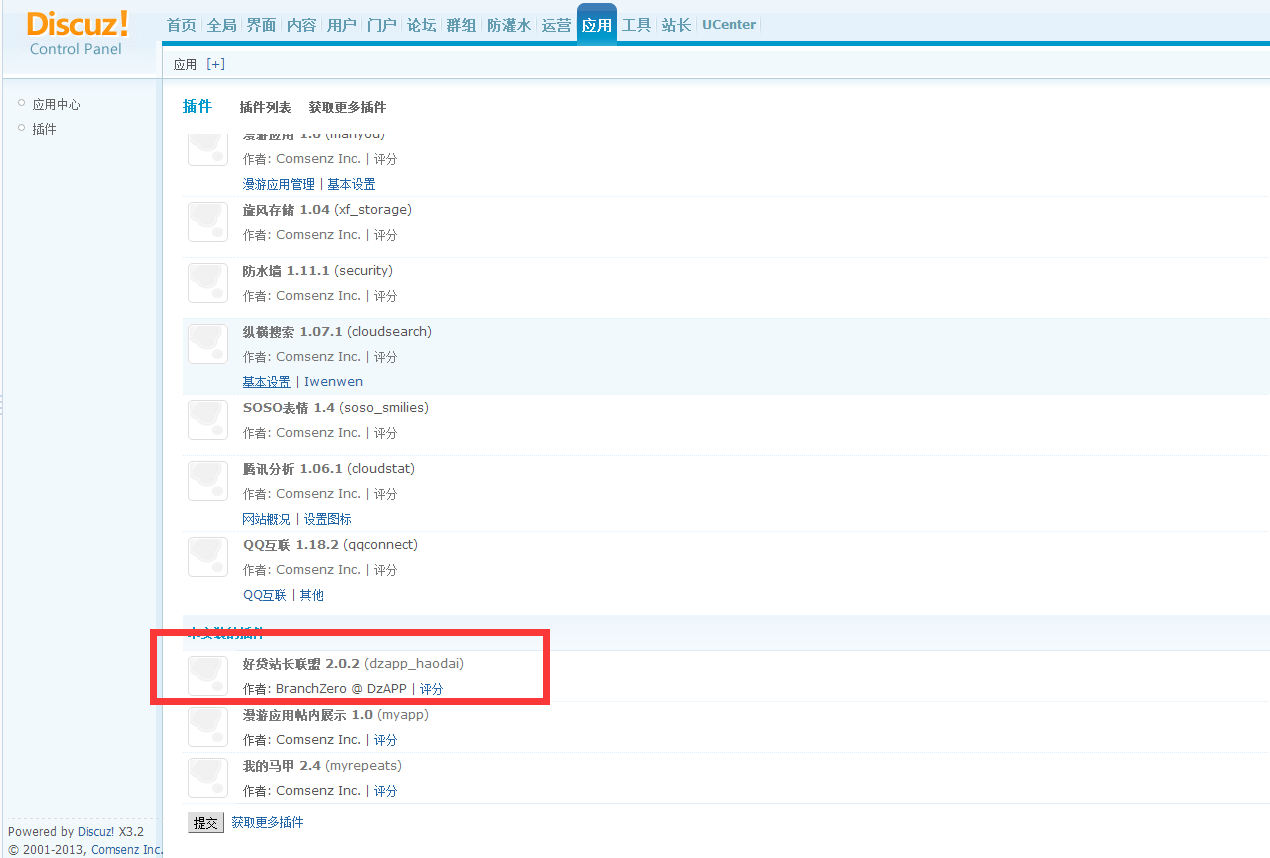Open the 全局 top menu

(221, 25)
